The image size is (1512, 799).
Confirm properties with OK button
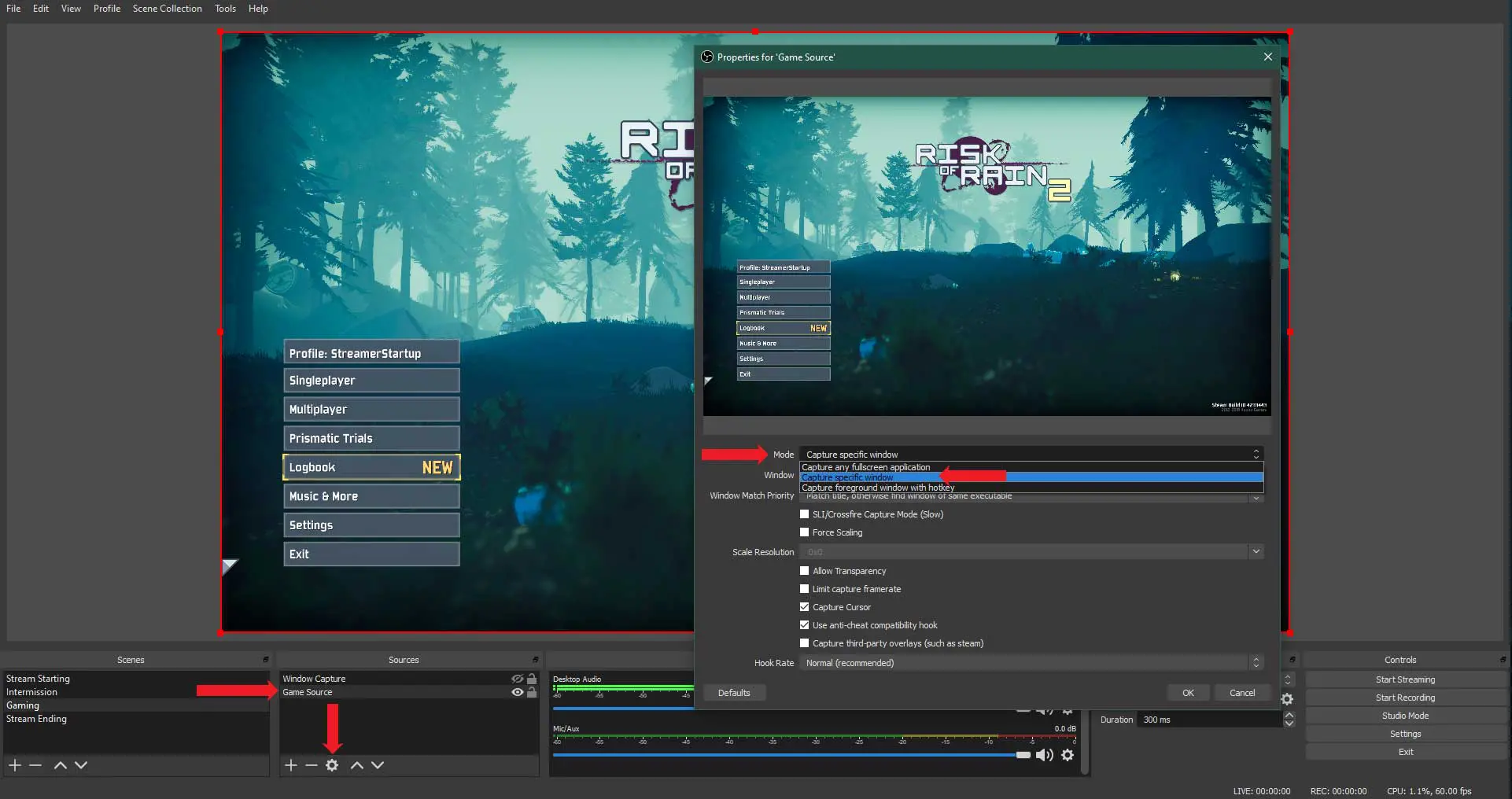1188,693
